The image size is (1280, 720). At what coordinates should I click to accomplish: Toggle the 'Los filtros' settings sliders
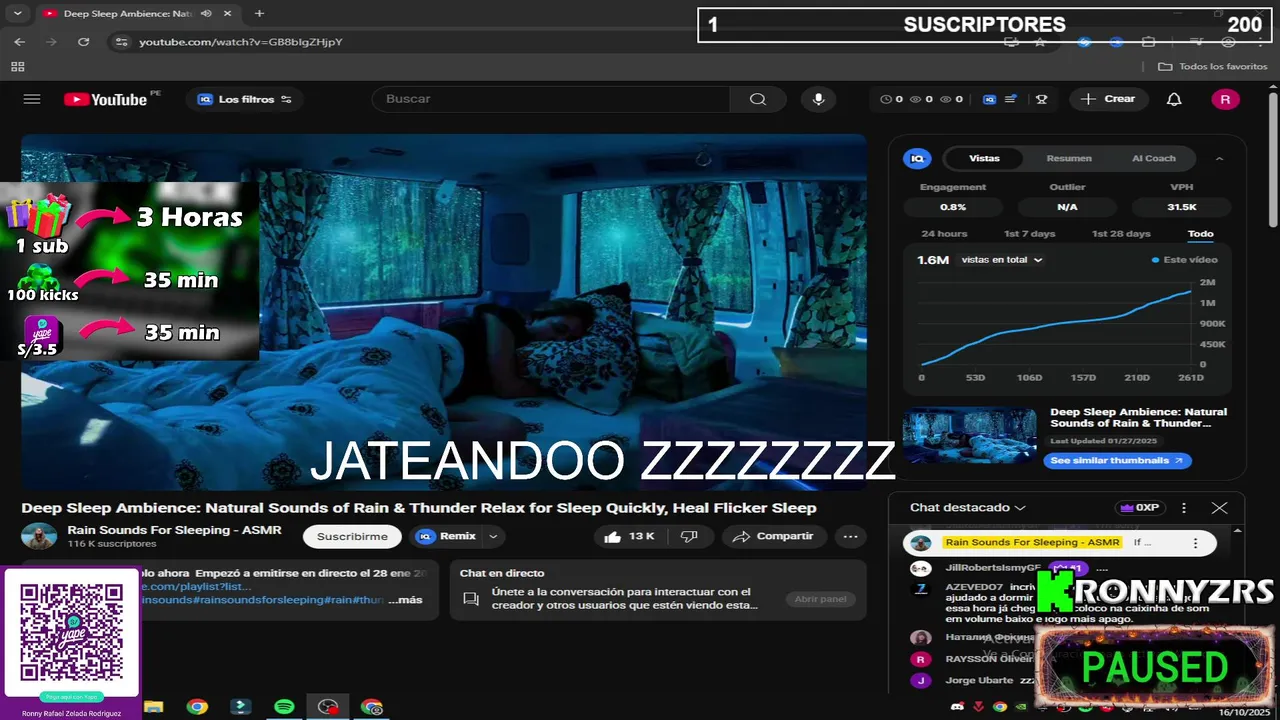click(x=286, y=99)
